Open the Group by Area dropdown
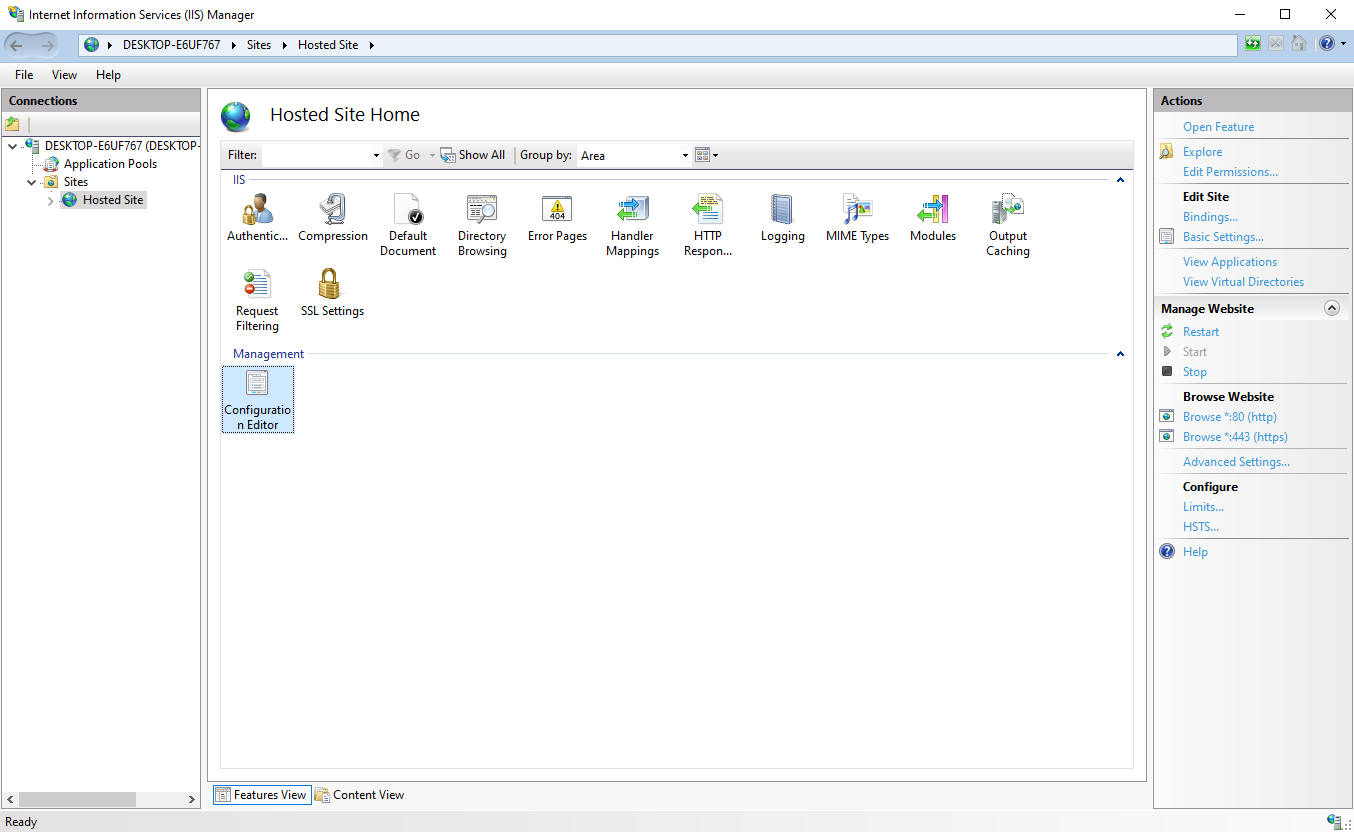Viewport: 1354px width, 832px height. pyautogui.click(x=683, y=155)
